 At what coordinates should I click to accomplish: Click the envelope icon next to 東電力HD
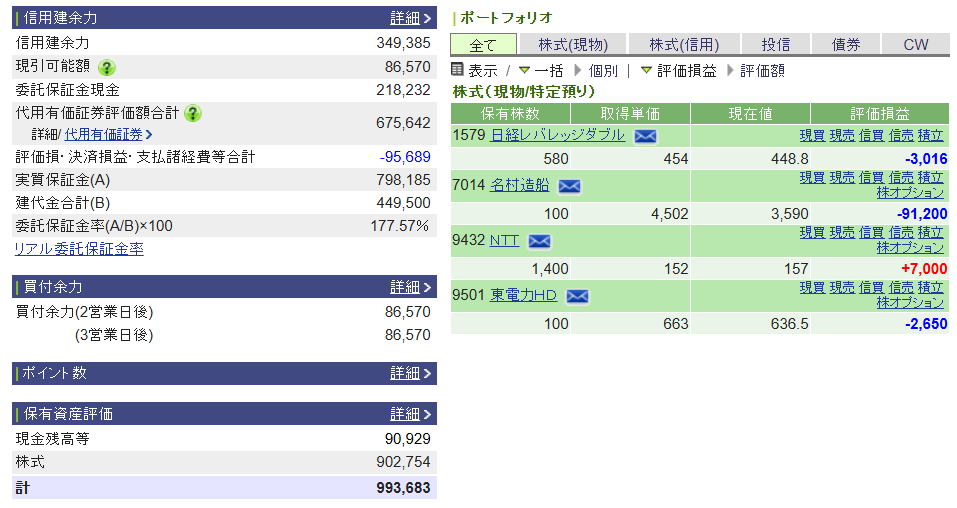(577, 296)
